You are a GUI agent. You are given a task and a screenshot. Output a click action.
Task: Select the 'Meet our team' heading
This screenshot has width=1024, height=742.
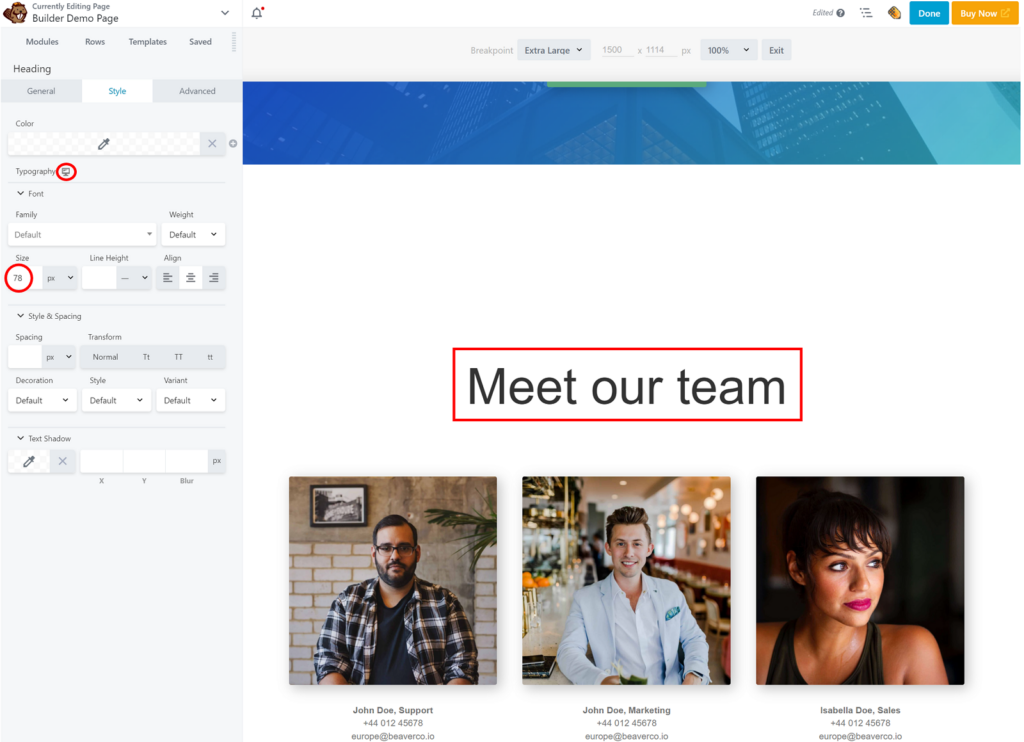coord(627,385)
